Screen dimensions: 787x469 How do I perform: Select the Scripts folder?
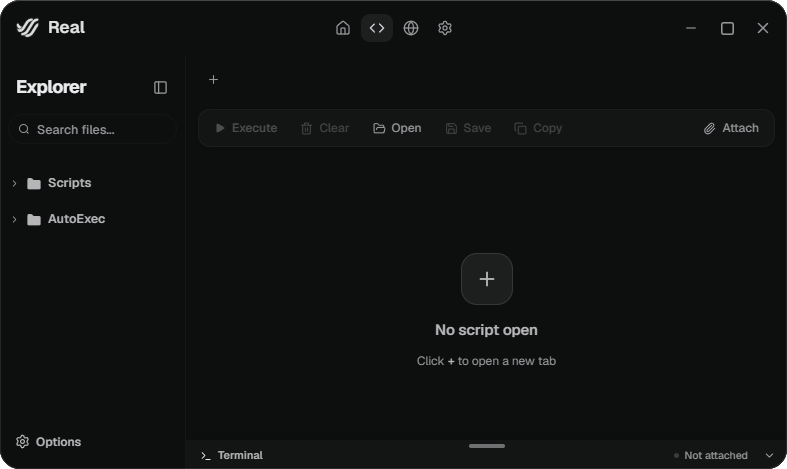[x=59, y=183]
